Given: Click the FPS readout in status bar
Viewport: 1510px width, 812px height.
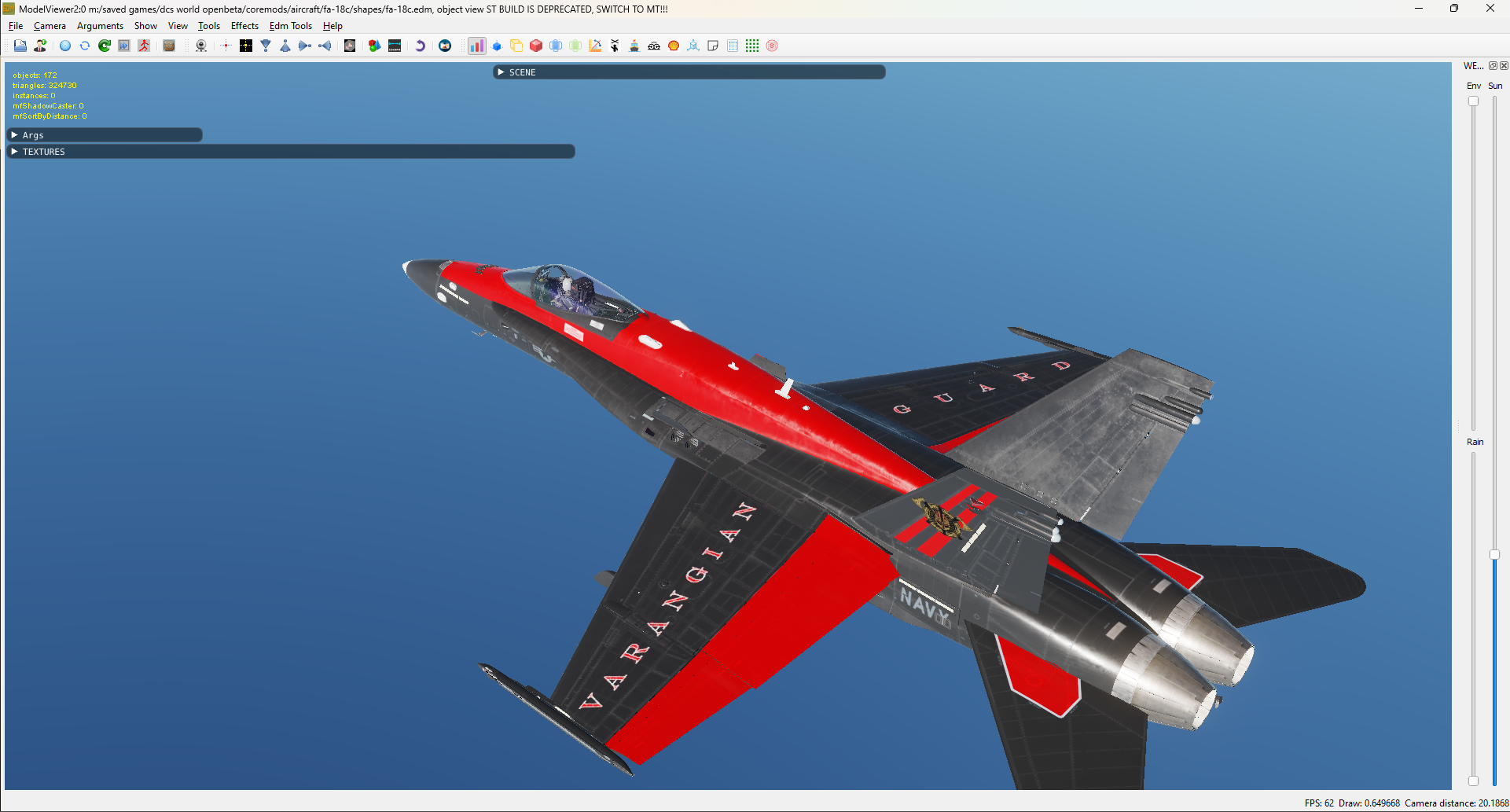Looking at the screenshot, I should click(1319, 803).
